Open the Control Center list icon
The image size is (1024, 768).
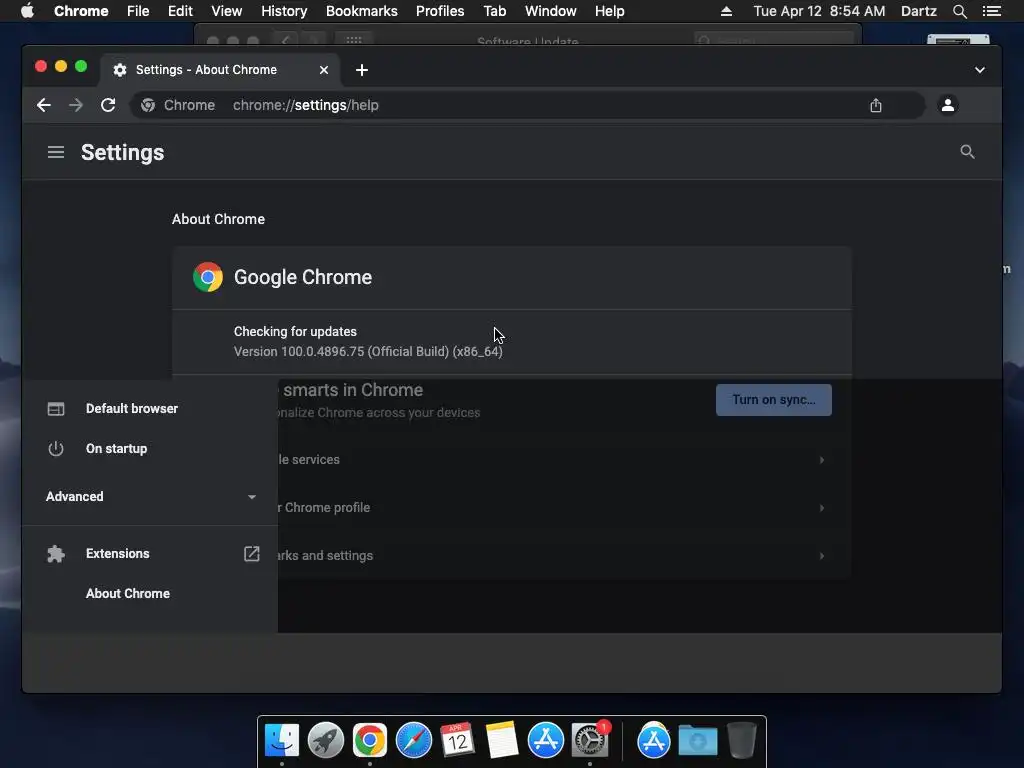click(x=992, y=11)
